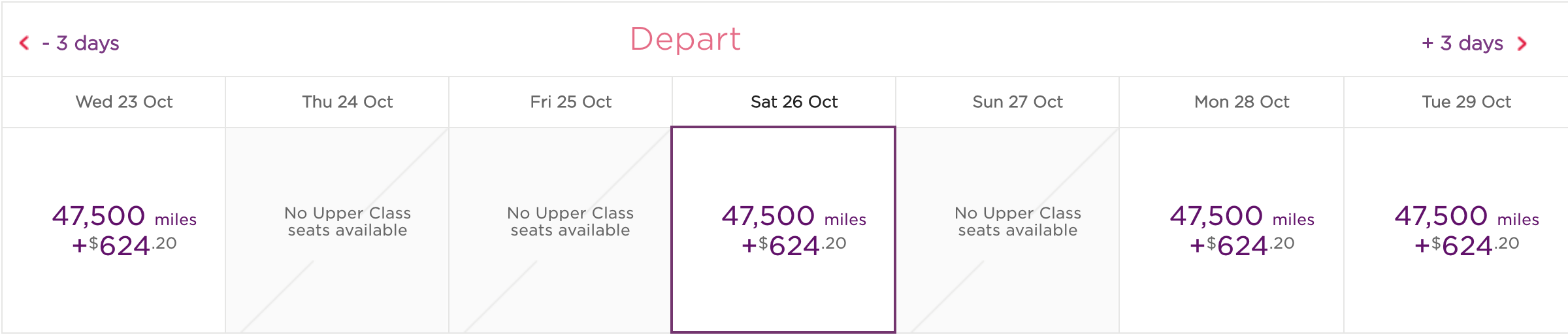This screenshot has height=335, width=1568.
Task: Click Thursday's 'No Upper Class seats available' cell
Action: [348, 222]
